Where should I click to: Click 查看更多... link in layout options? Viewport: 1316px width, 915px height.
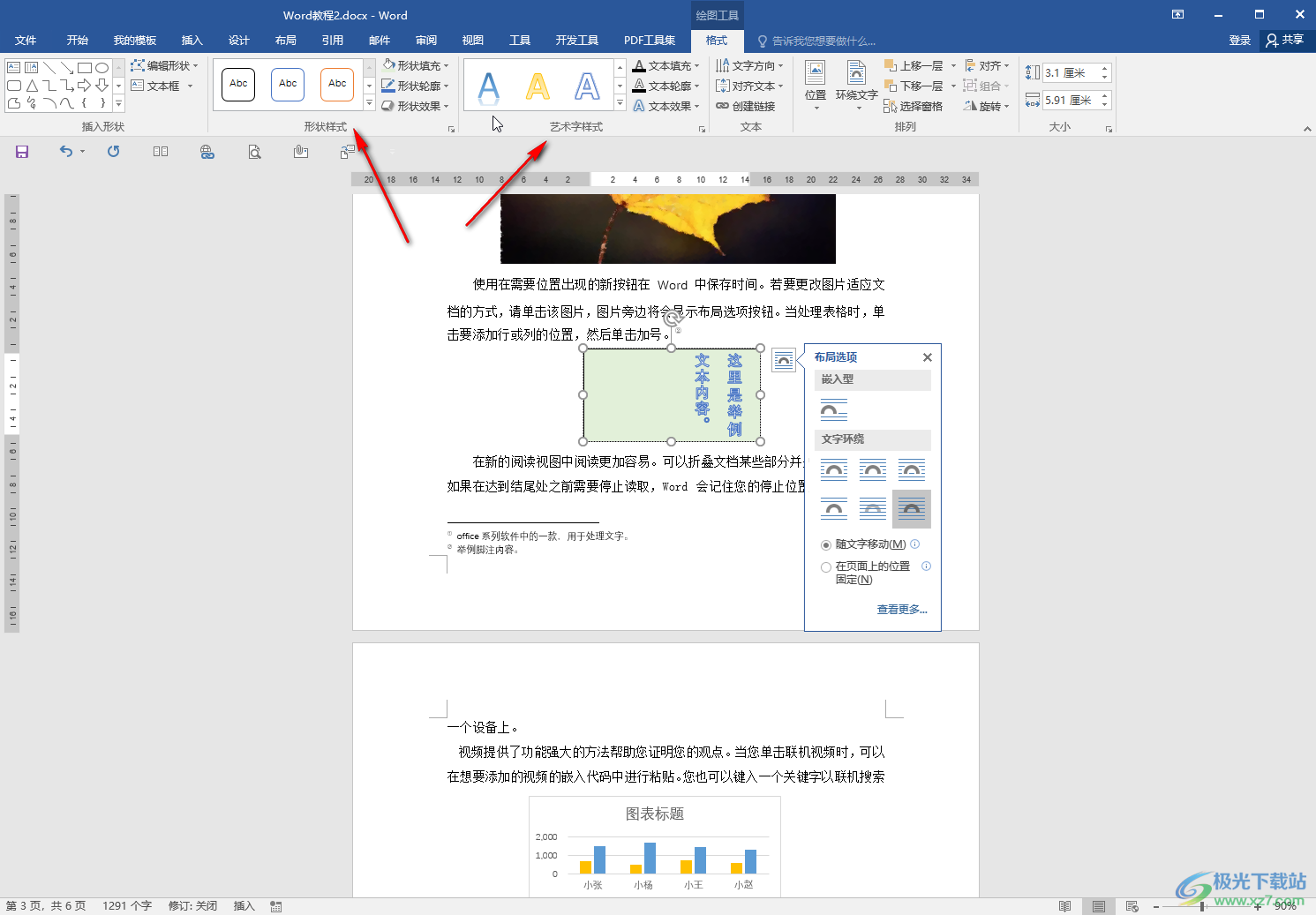[x=902, y=610]
